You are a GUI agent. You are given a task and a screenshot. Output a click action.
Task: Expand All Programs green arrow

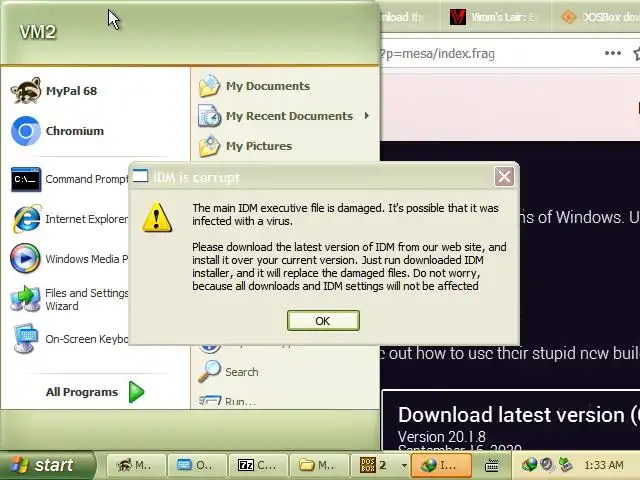136,392
